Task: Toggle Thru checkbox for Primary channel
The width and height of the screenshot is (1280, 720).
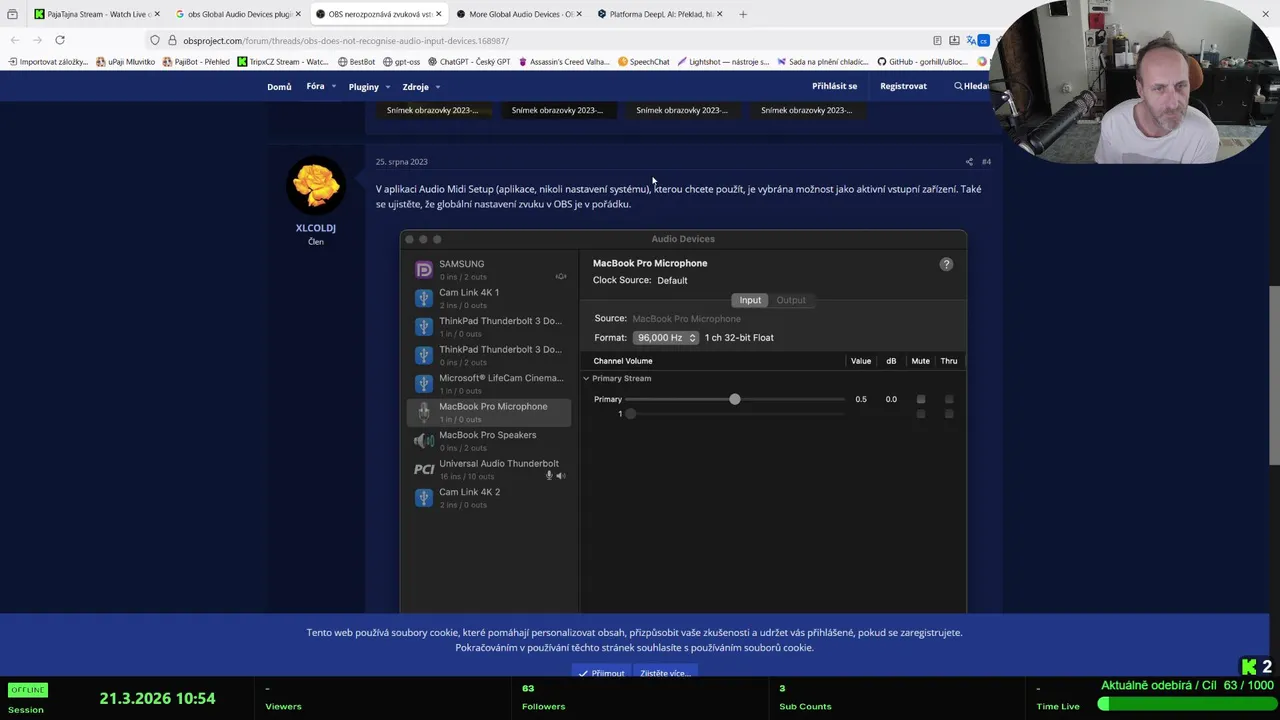Action: (949, 399)
